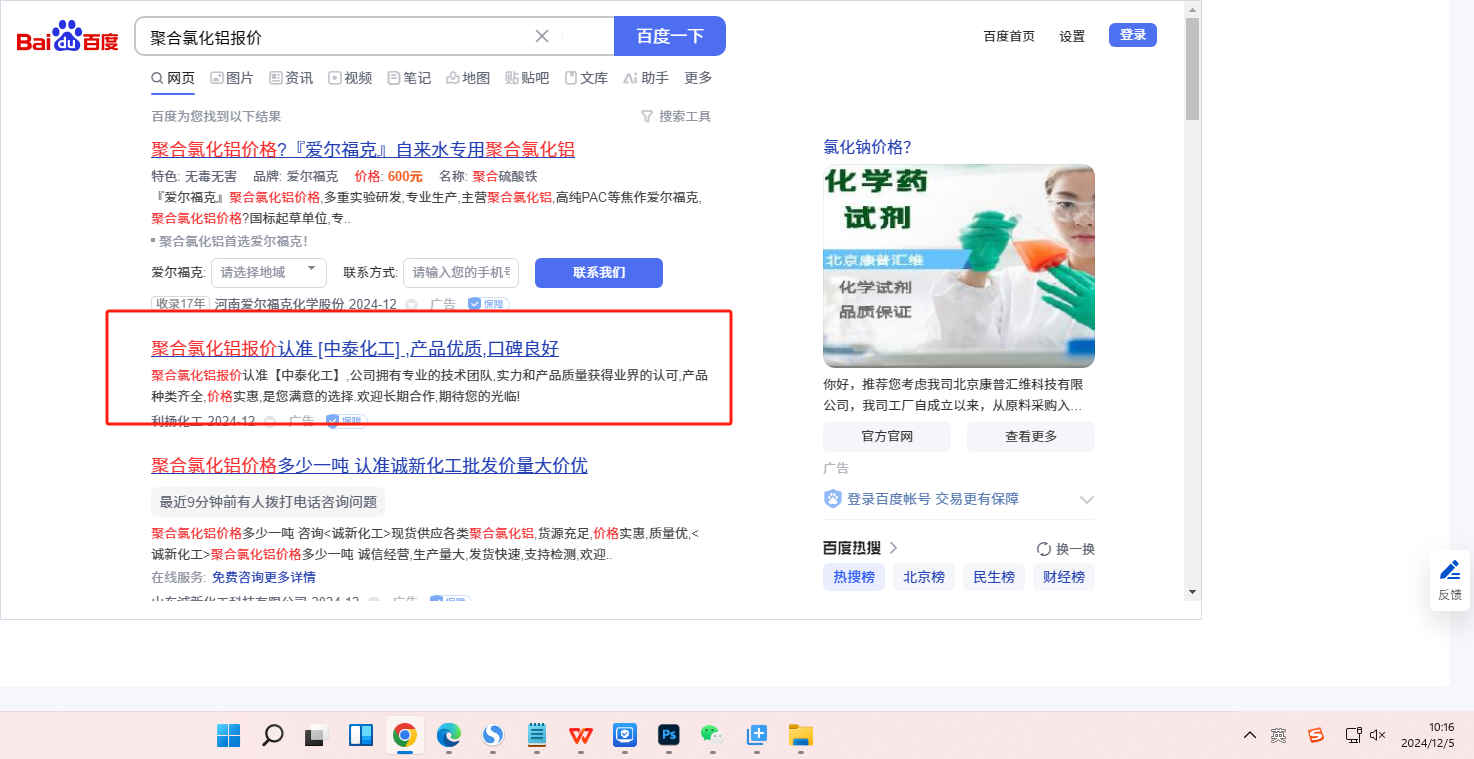Click the 官方官网 button

tap(887, 437)
